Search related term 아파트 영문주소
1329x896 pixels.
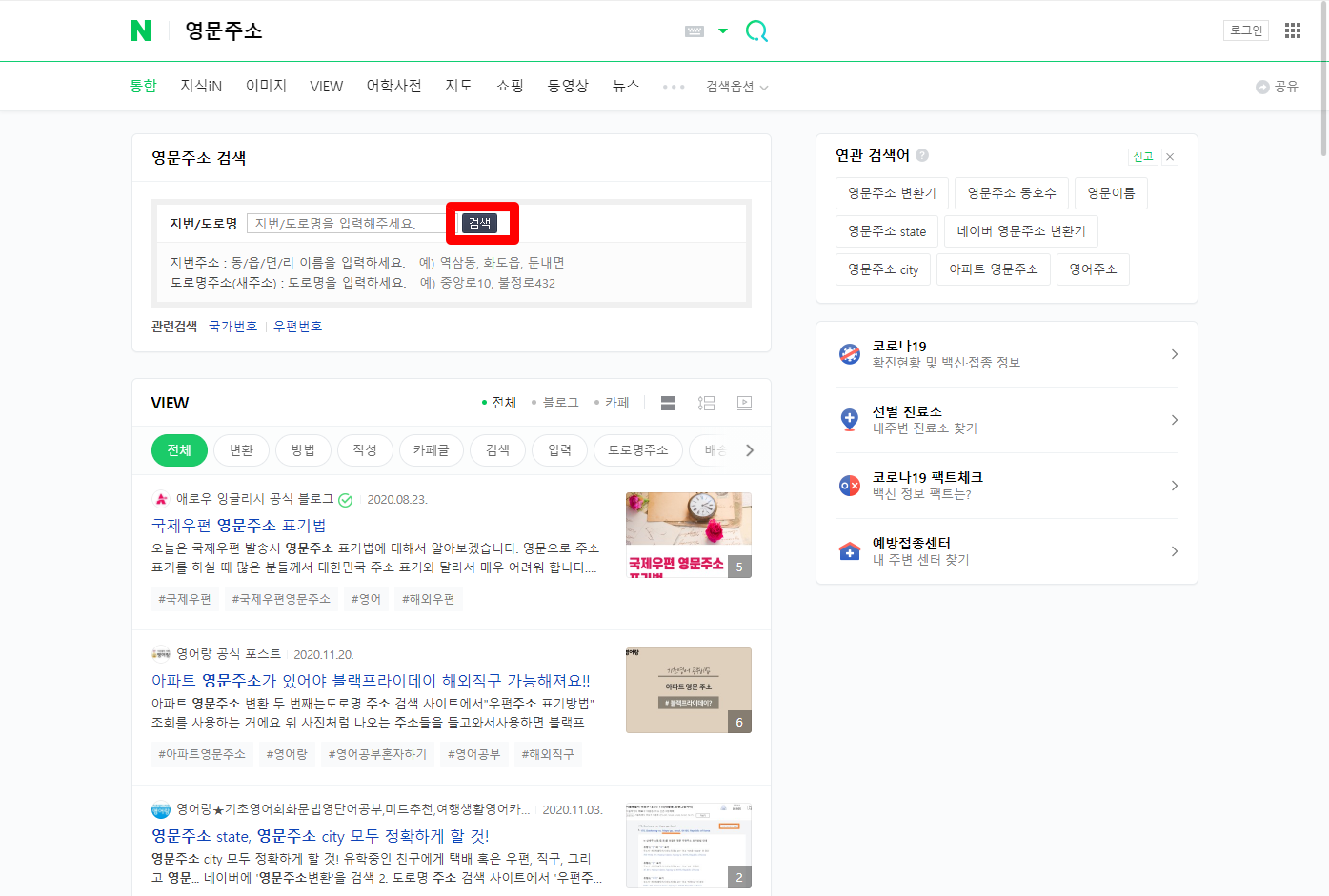993,269
